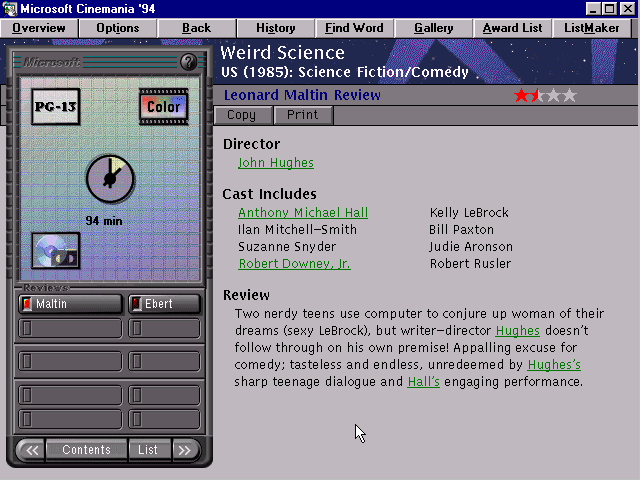640x480 pixels.
Task: Click cast name Suzanne Snyder
Action: (x=287, y=247)
